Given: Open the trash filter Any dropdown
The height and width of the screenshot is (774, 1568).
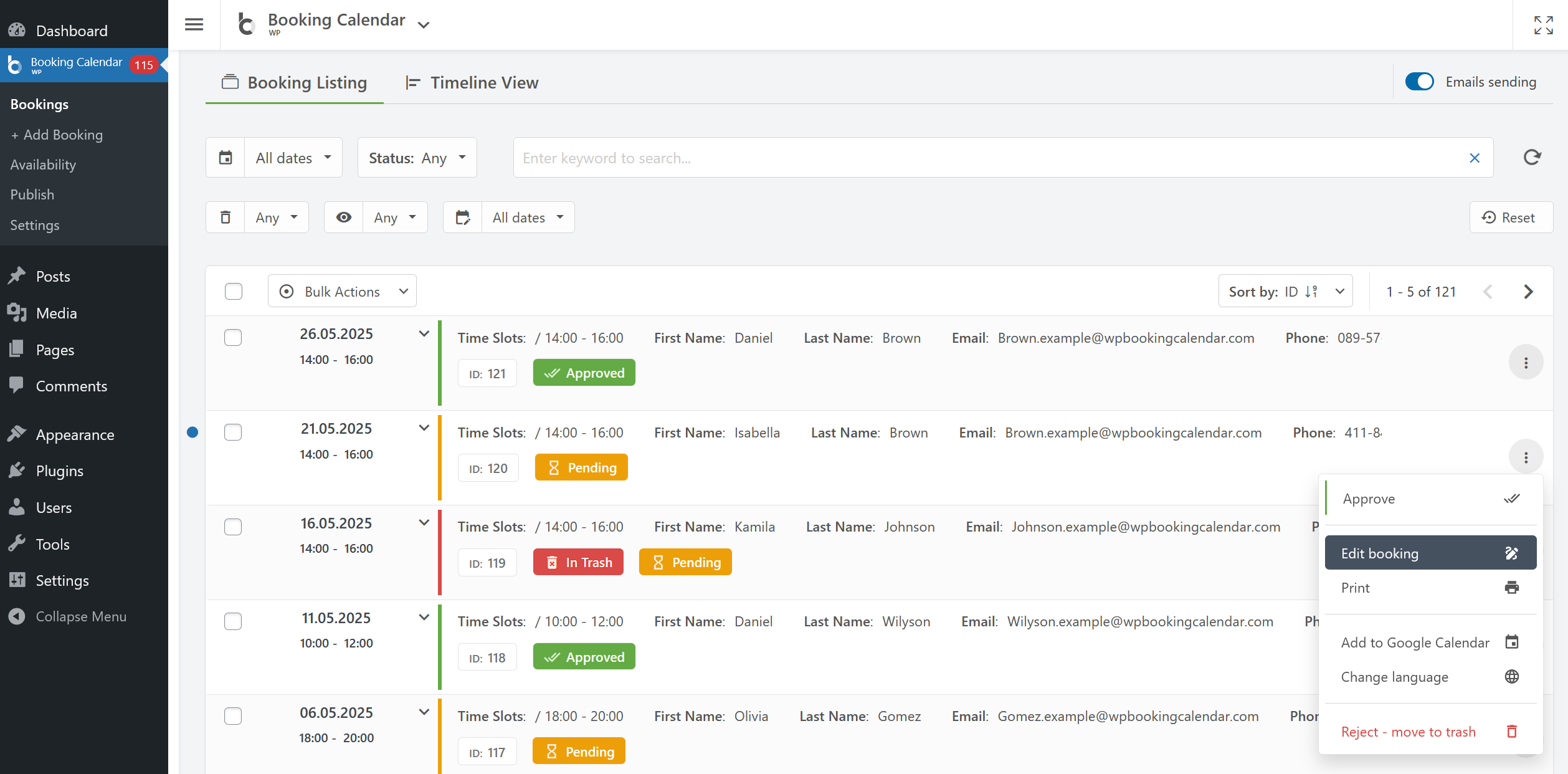Looking at the screenshot, I should point(277,217).
